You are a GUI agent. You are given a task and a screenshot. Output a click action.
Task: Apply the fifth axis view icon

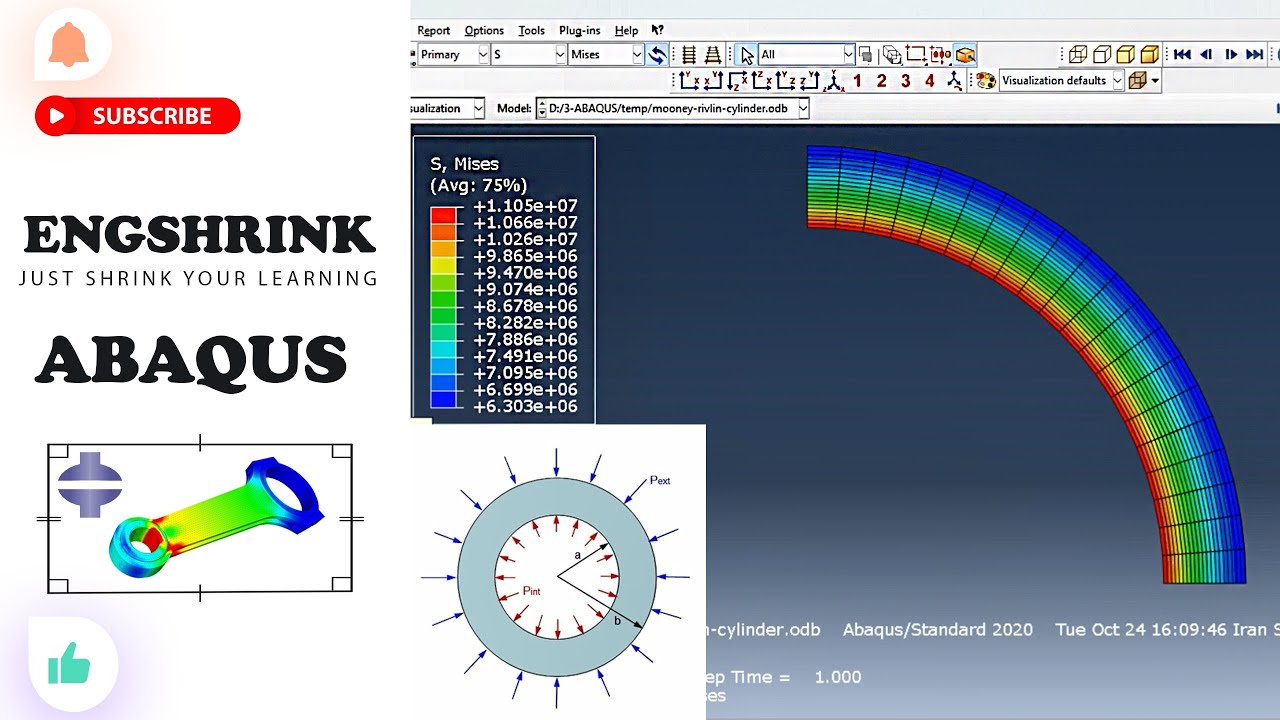tap(786, 80)
